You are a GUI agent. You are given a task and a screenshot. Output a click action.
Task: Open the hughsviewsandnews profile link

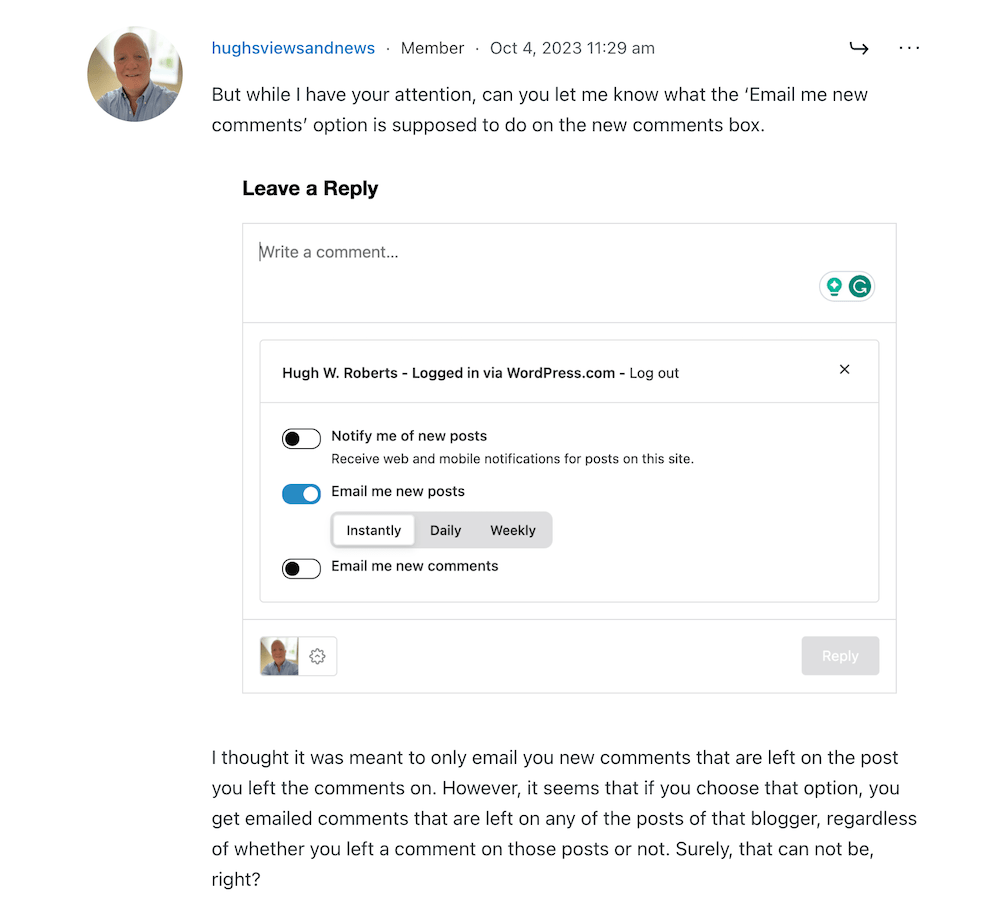click(293, 47)
